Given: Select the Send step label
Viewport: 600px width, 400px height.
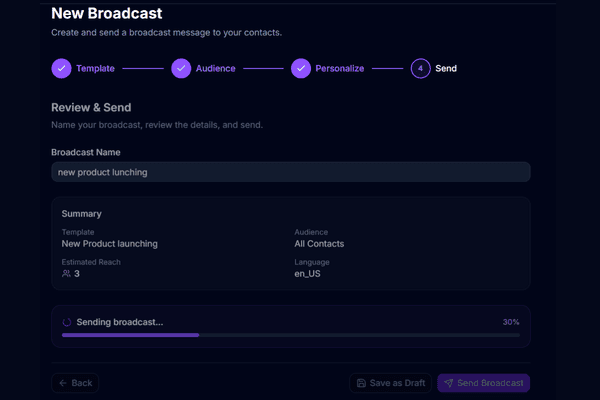Looking at the screenshot, I should (x=446, y=69).
